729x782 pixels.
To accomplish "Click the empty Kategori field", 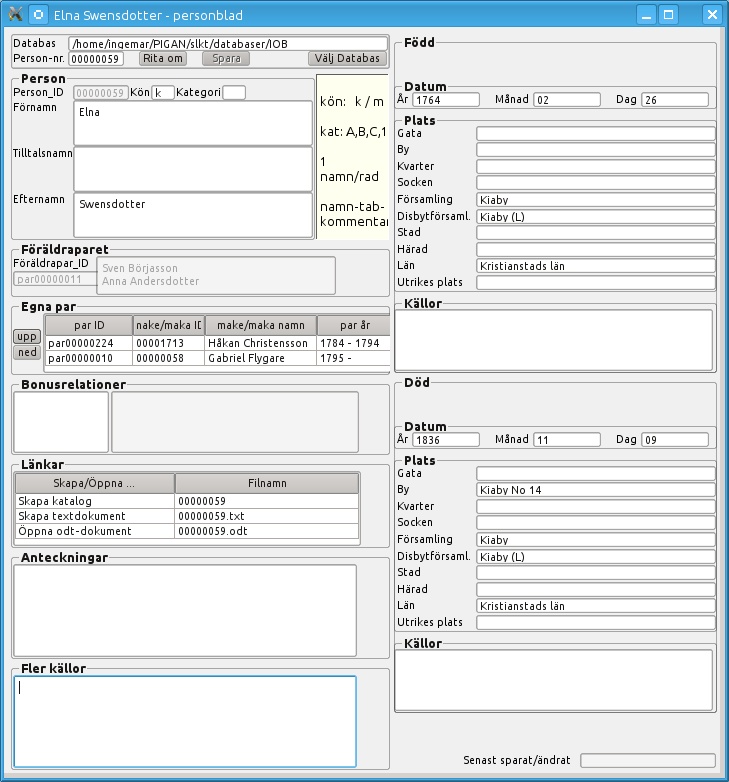I will tap(234, 93).
